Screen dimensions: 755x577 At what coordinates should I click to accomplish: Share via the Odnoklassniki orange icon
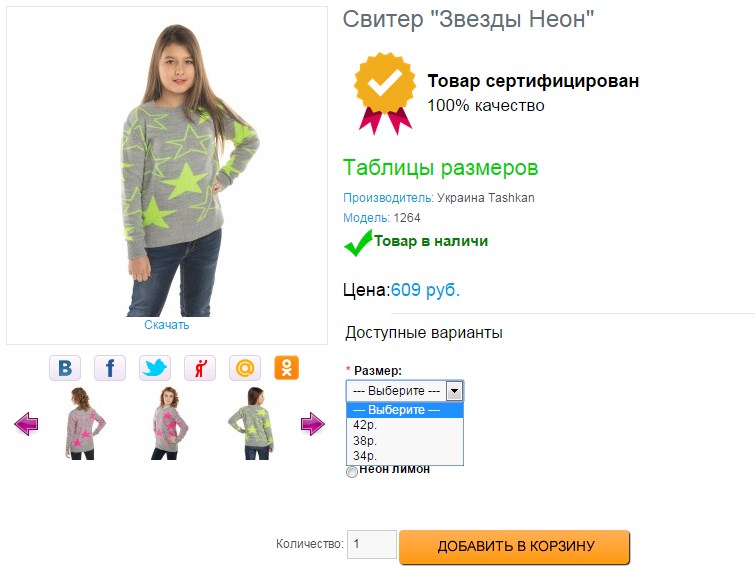pyautogui.click(x=286, y=368)
